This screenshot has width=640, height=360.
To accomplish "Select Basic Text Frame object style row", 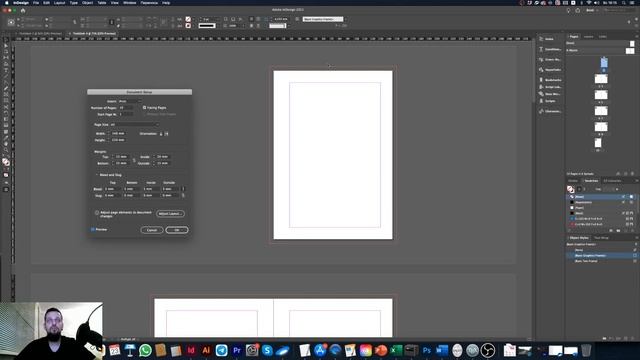I will pos(601,261).
